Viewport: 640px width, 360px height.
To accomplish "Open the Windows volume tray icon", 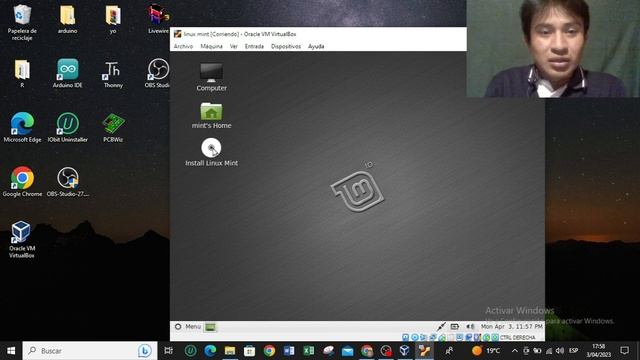I will (560, 351).
